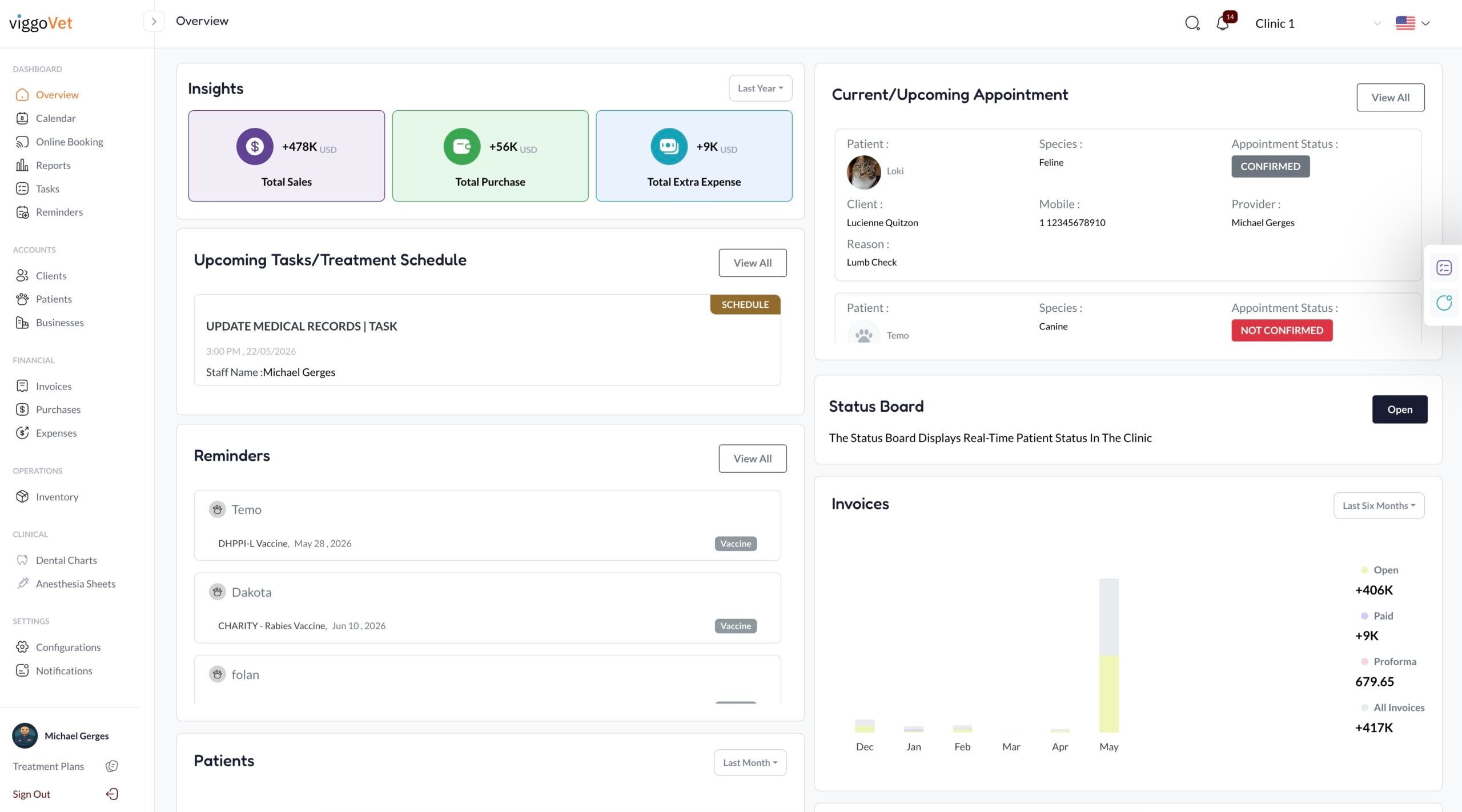Click Inventory box icon in sidebar

(x=22, y=496)
